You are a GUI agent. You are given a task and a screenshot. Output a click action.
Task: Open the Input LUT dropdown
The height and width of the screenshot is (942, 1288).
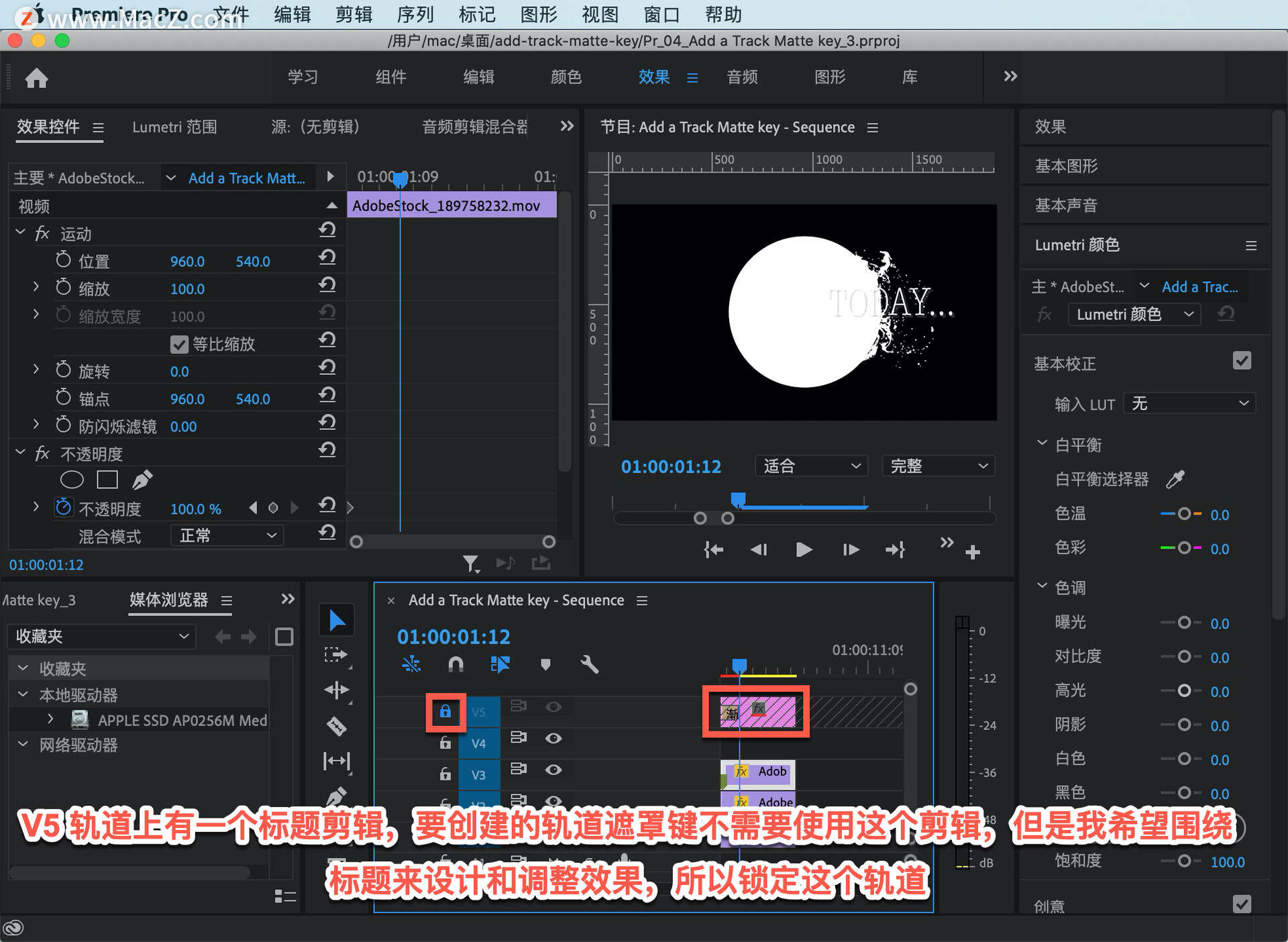click(x=1189, y=403)
